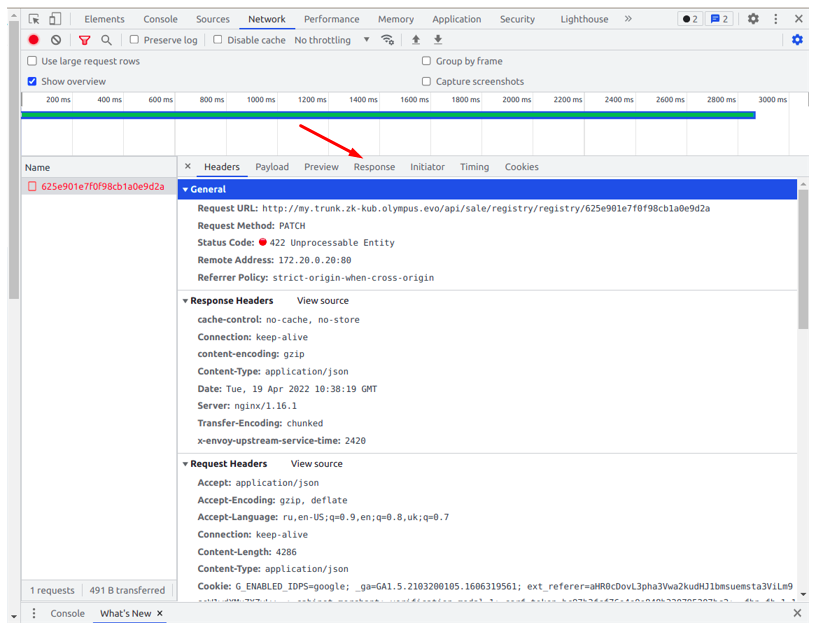
Task: Open the No throttling dropdown
Action: pos(332,40)
